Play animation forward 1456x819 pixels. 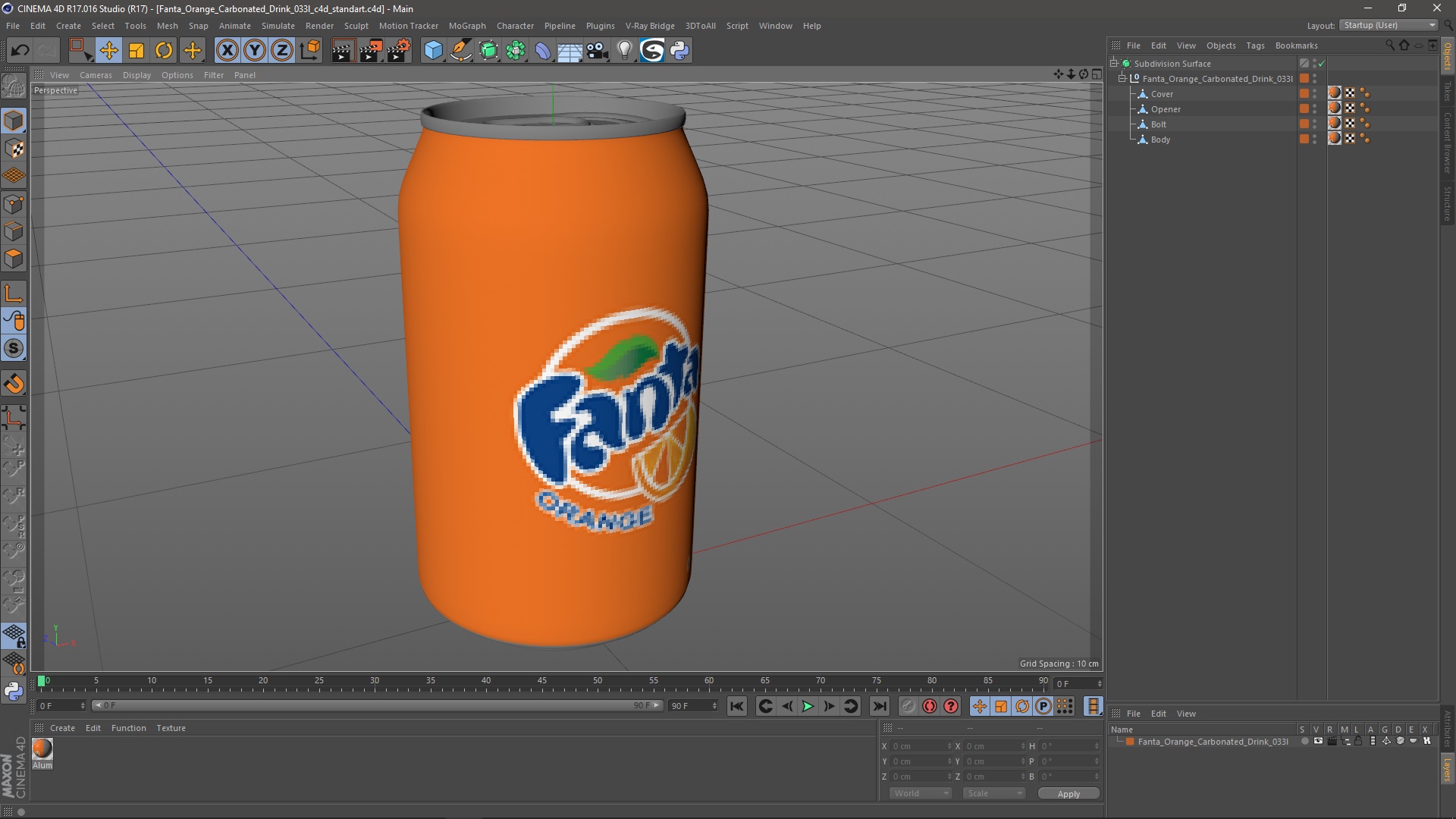(x=808, y=706)
